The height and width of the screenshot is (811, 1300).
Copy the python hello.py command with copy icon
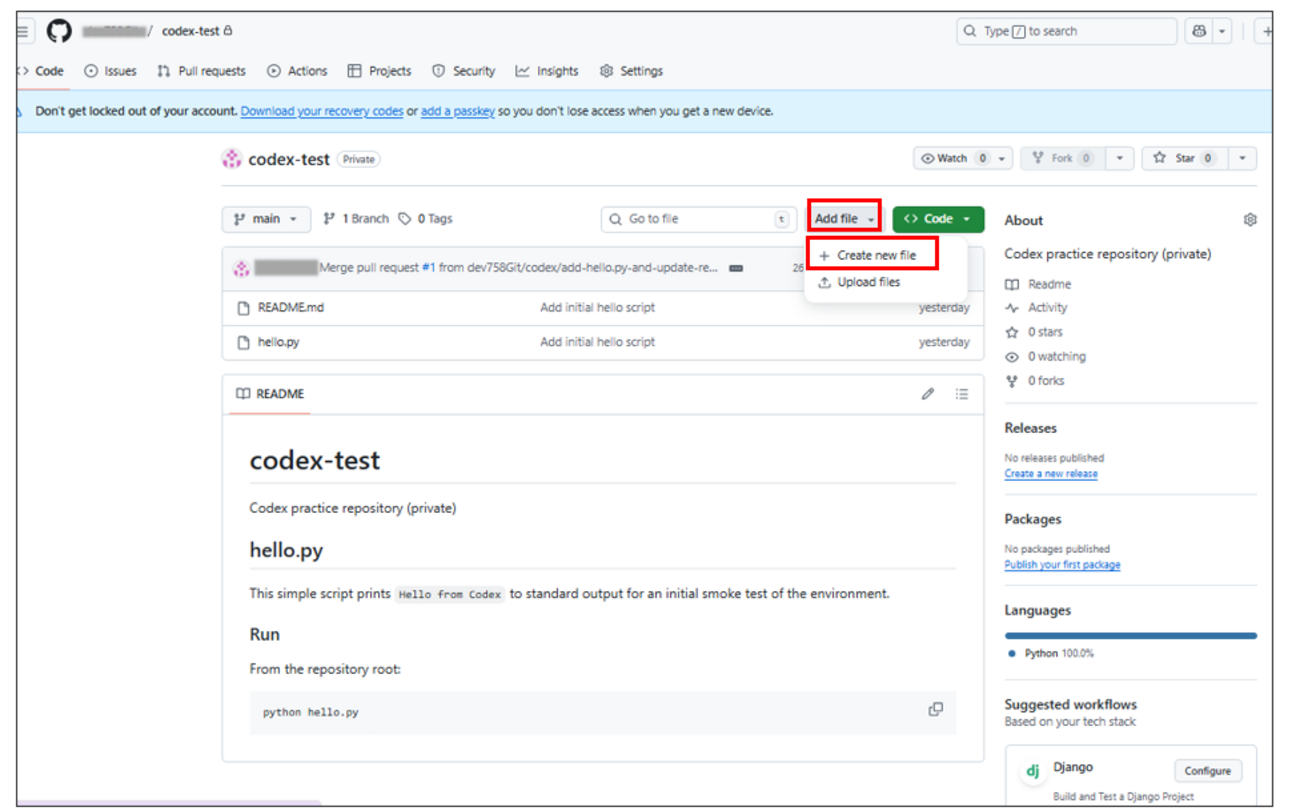tap(936, 709)
